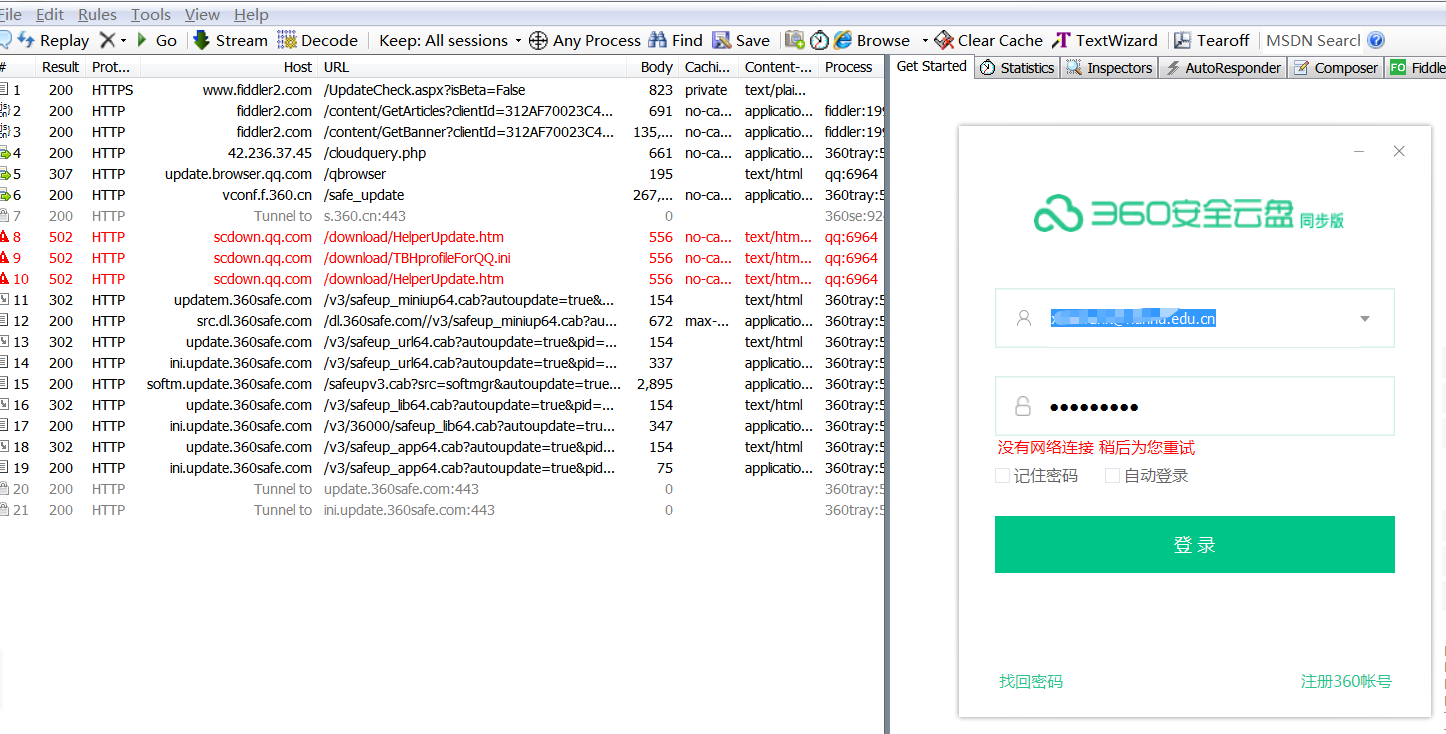Image resolution: width=1446 pixels, height=734 pixels.
Task: Sort sessions by Result column header
Action: (x=60, y=67)
